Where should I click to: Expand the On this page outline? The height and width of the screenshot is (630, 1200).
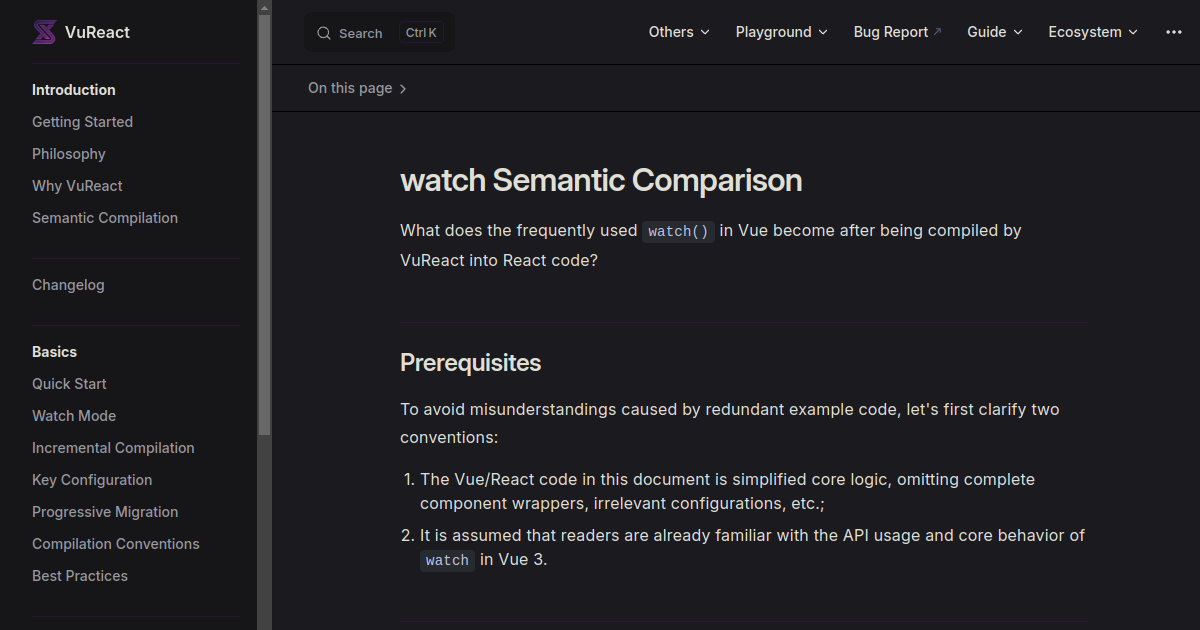(x=357, y=88)
